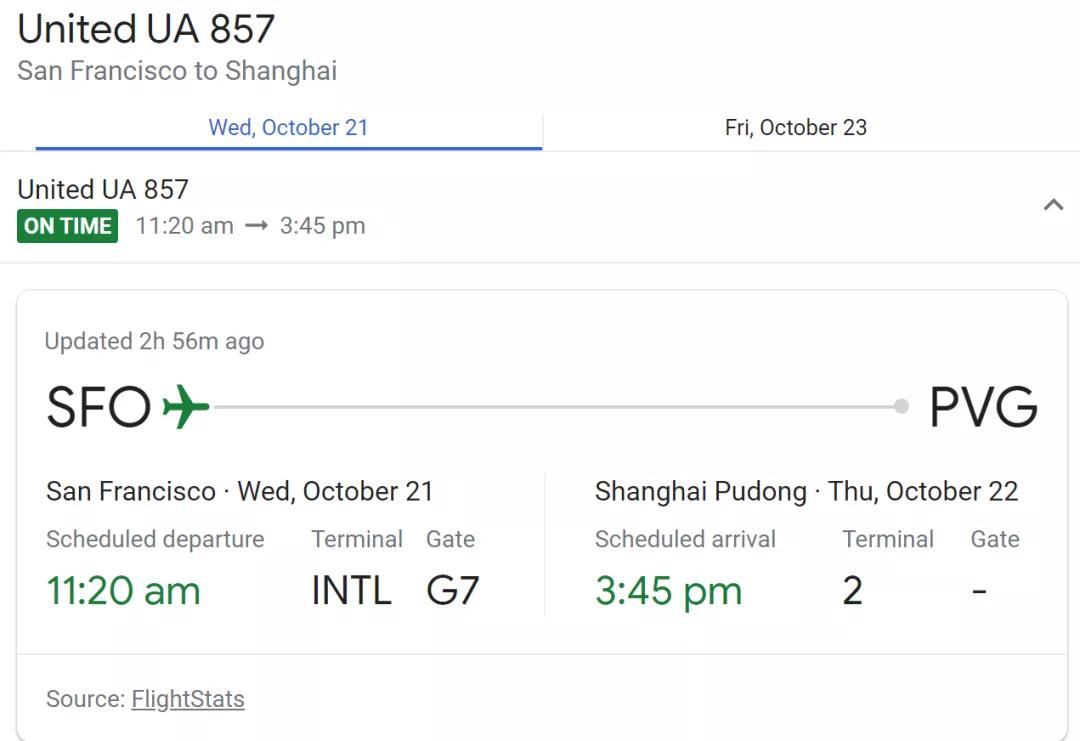Click the arrival terminal number 2
Screen dimensions: 1080x741
[852, 591]
